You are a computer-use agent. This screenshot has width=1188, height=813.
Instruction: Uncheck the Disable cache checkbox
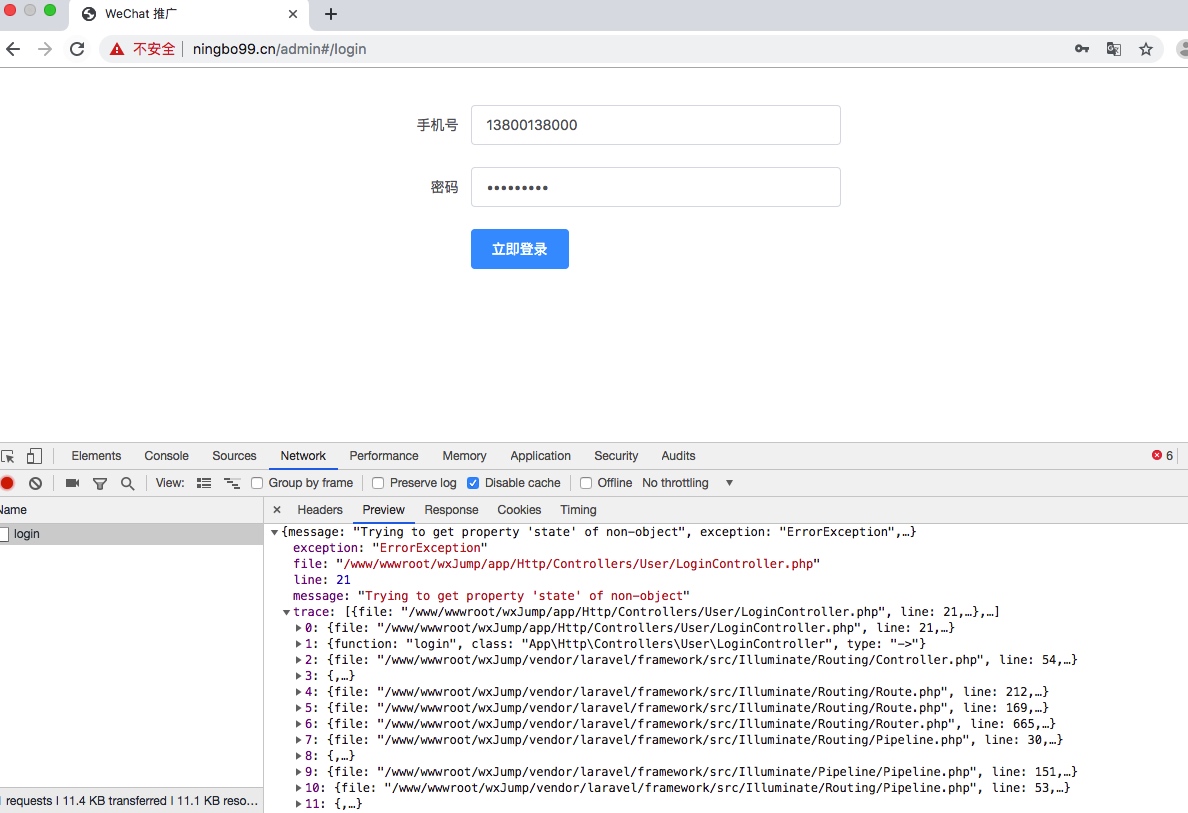474,483
